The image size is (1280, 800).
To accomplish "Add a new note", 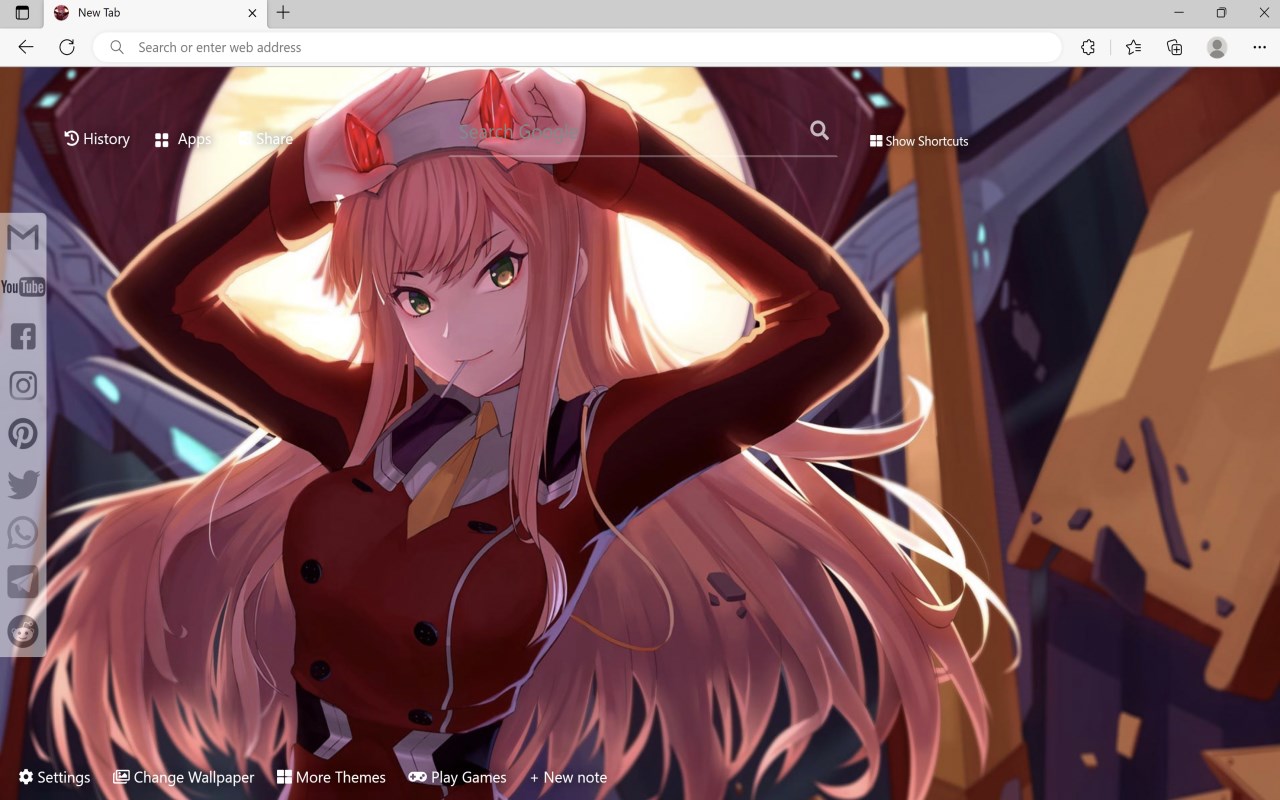I will coord(568,777).
